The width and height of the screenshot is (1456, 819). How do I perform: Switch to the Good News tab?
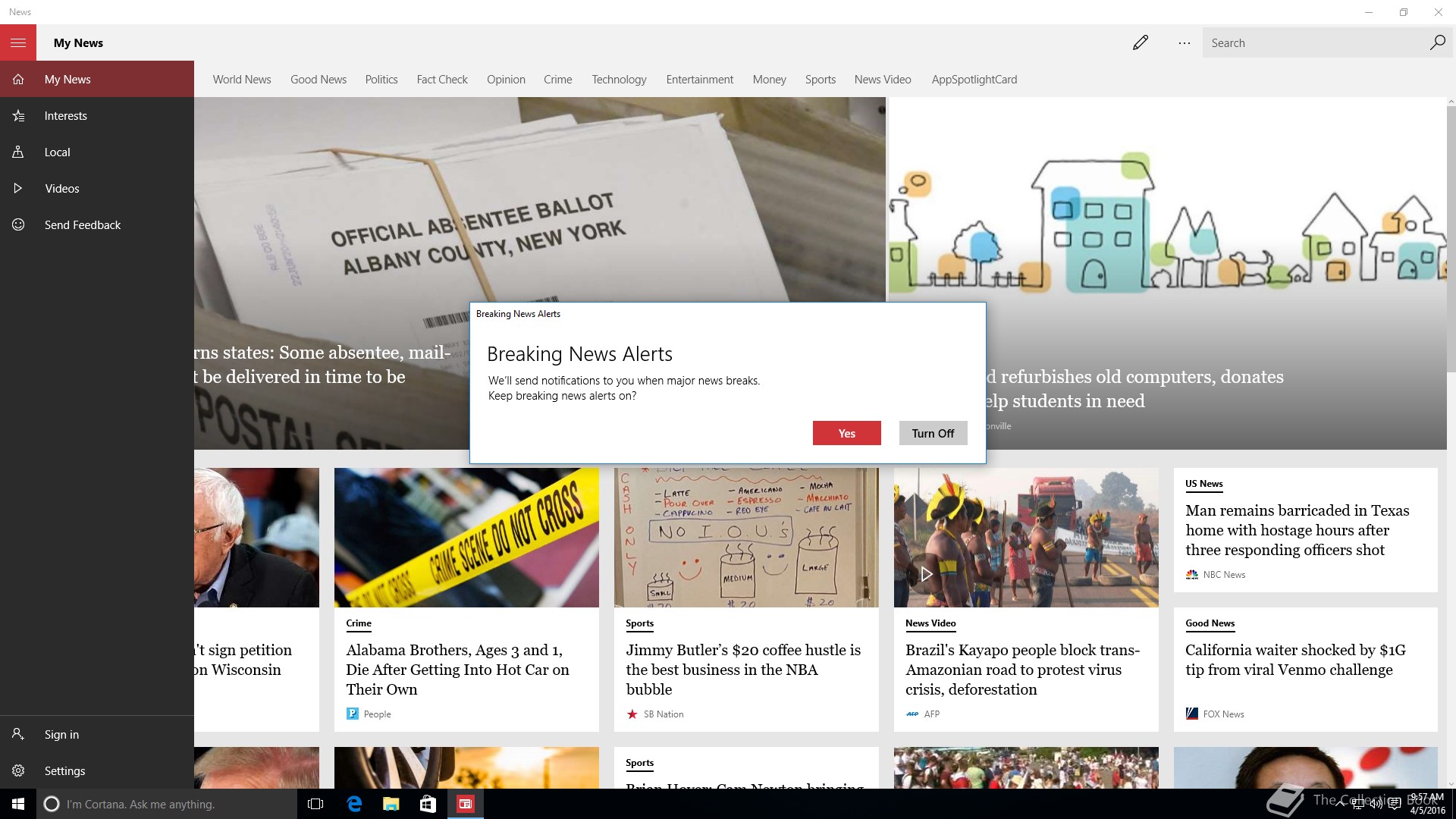pyautogui.click(x=318, y=79)
